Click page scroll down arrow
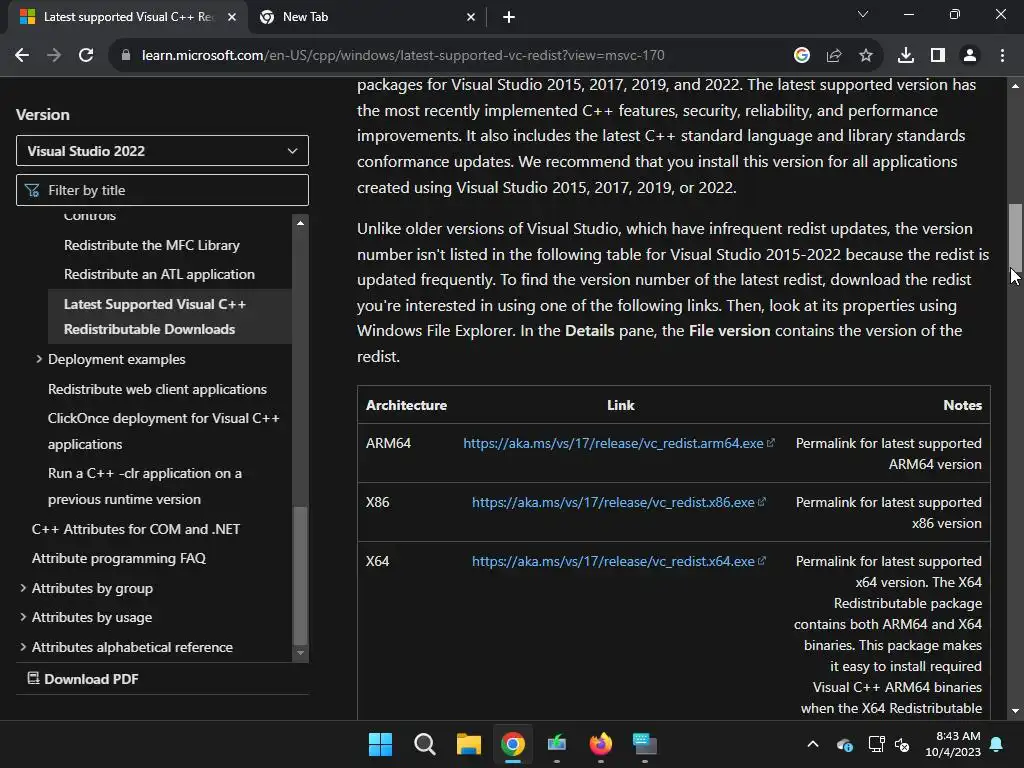 [1015, 711]
